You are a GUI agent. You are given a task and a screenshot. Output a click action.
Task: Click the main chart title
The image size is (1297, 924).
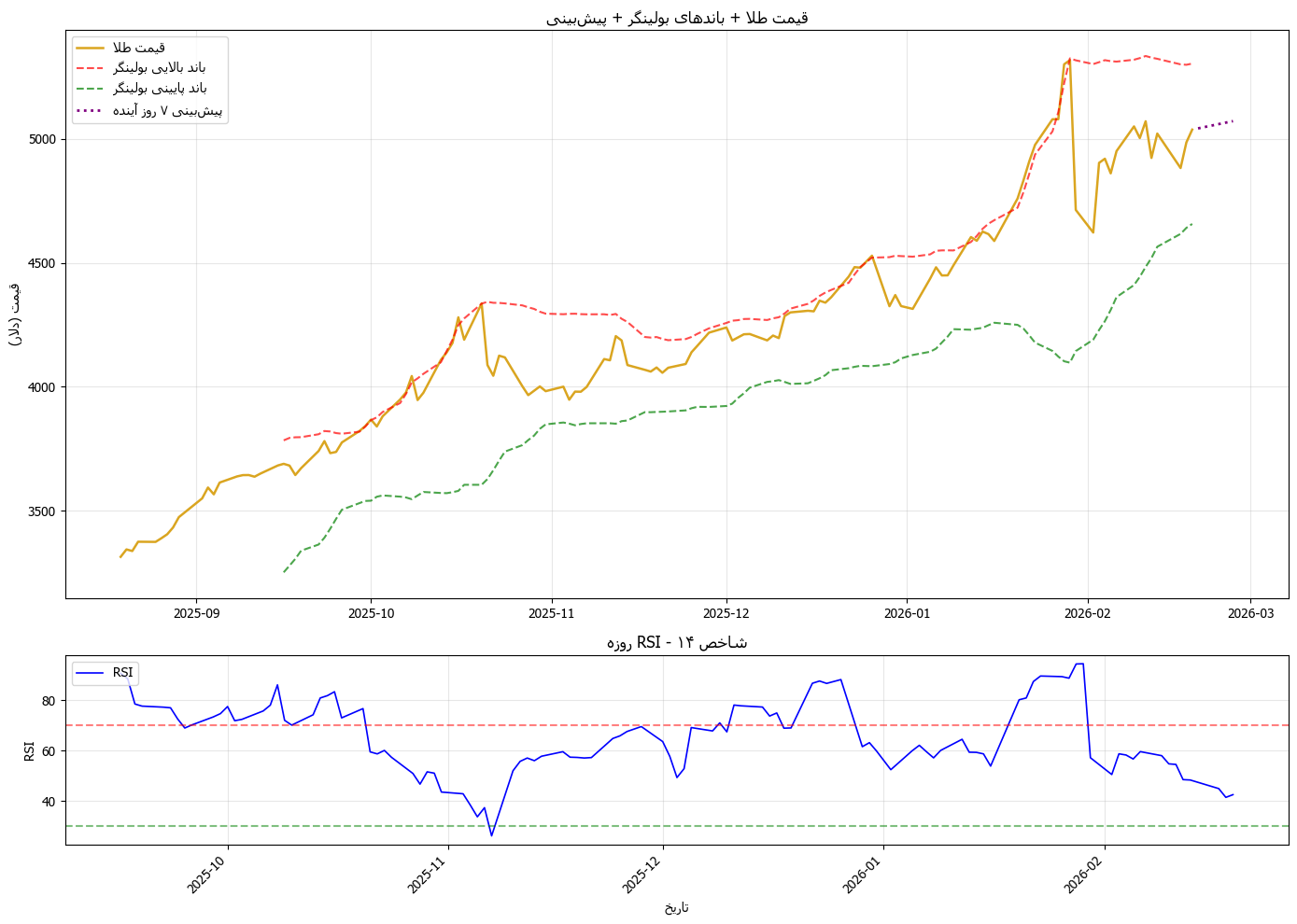(677, 18)
